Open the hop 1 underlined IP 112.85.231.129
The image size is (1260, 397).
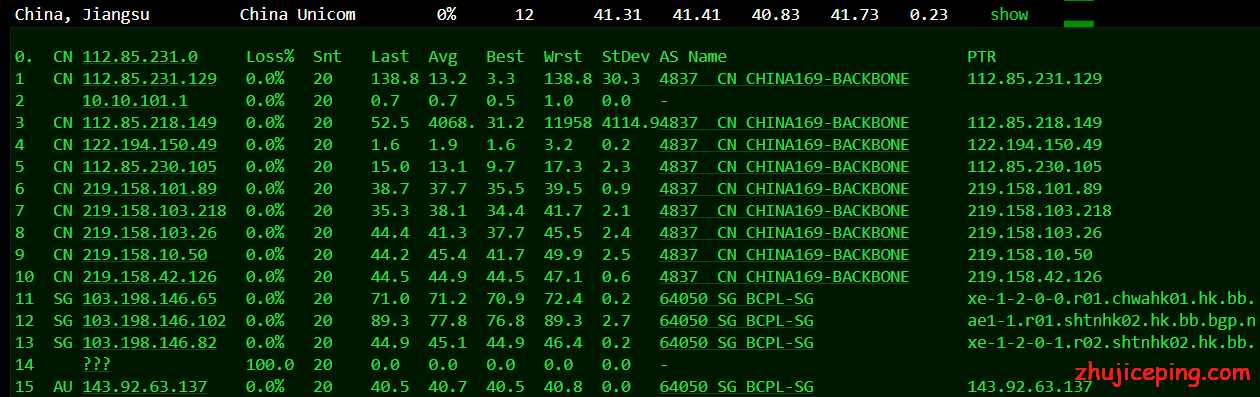[150, 79]
